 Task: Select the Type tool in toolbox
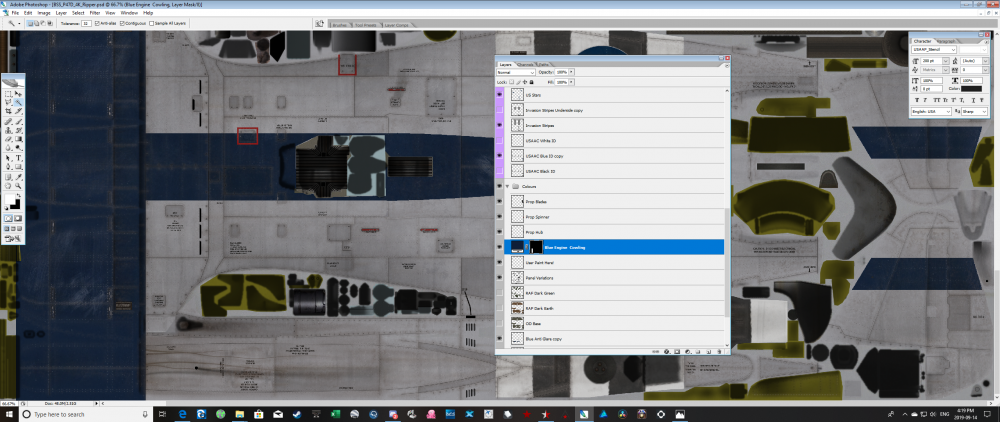[x=18, y=158]
